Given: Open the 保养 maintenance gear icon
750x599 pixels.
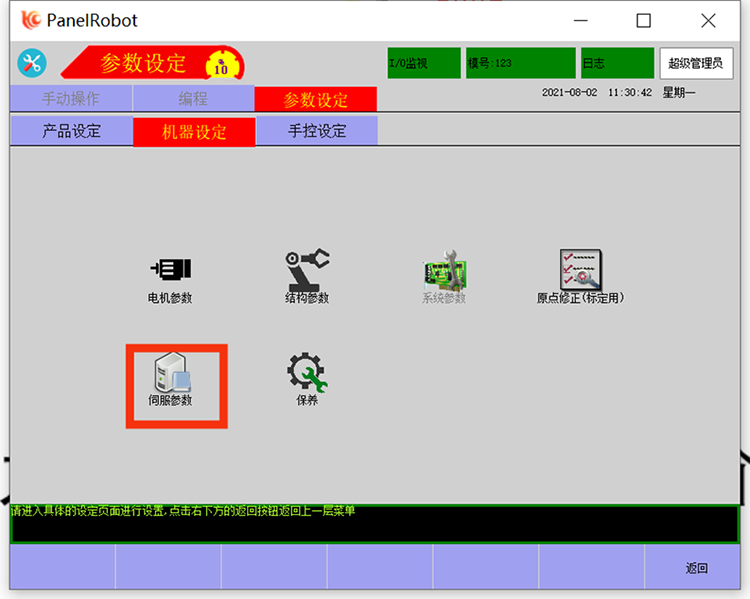Looking at the screenshot, I should pos(307,375).
